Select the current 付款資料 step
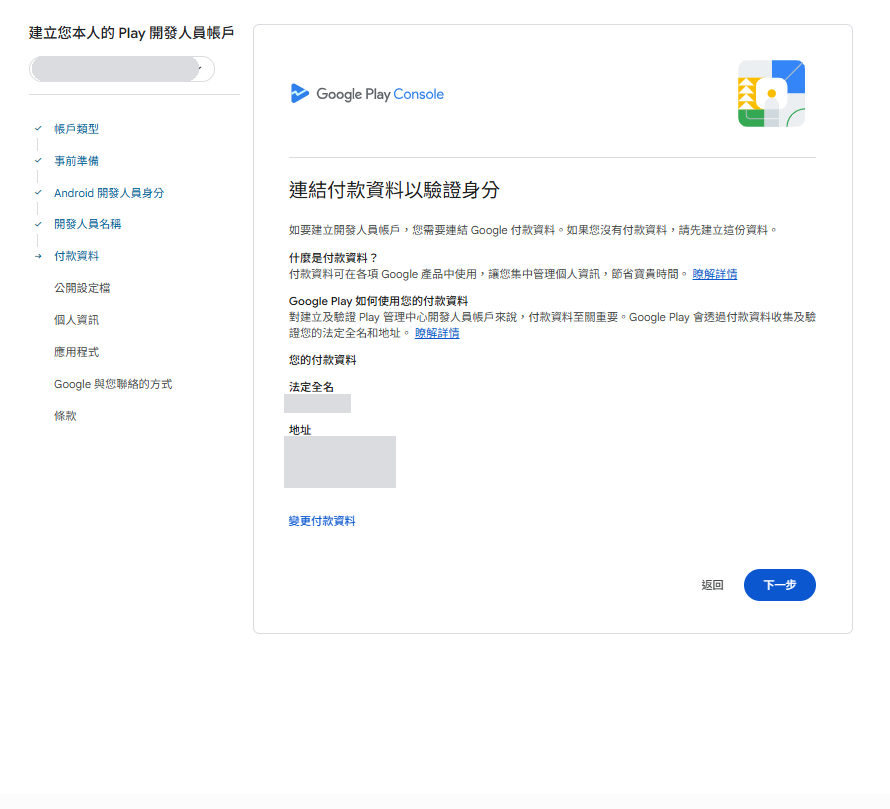Screen dimensions: 890x809 [x=76, y=256]
